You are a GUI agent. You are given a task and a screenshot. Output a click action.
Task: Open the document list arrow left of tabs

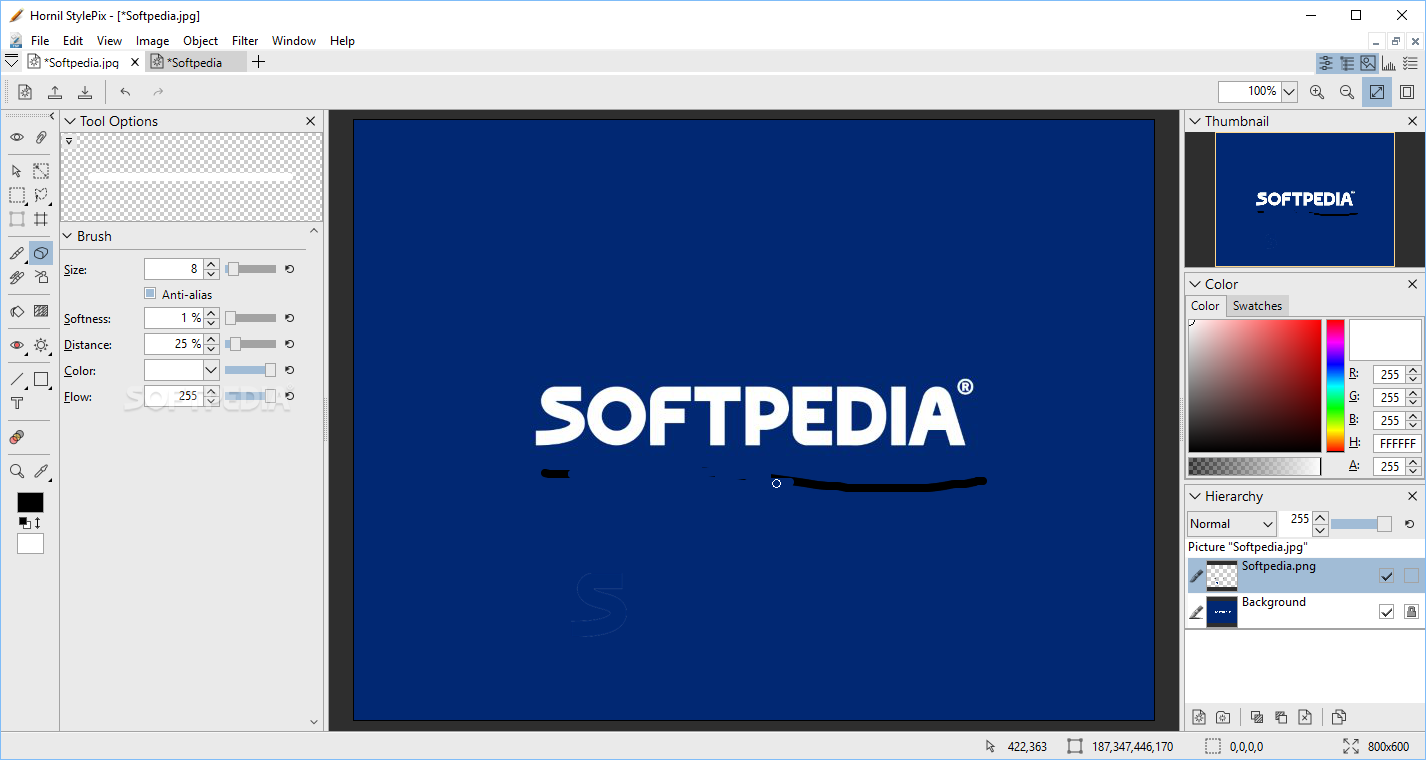[x=11, y=62]
